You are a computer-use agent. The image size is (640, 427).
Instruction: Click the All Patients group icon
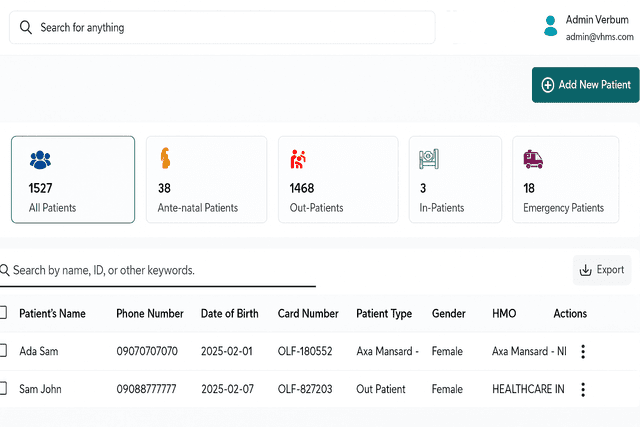[40, 159]
